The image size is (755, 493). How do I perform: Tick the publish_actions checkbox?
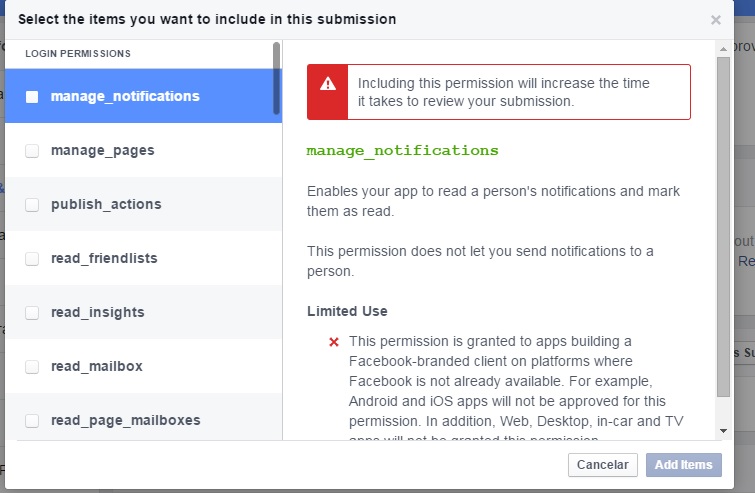point(32,205)
